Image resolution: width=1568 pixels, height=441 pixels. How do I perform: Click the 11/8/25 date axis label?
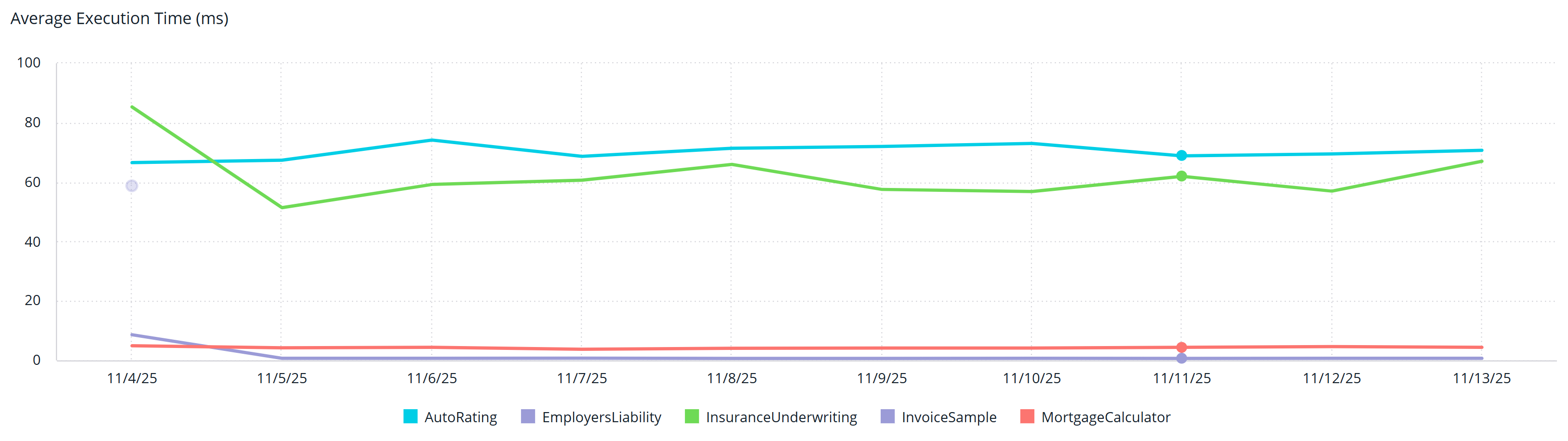732,378
